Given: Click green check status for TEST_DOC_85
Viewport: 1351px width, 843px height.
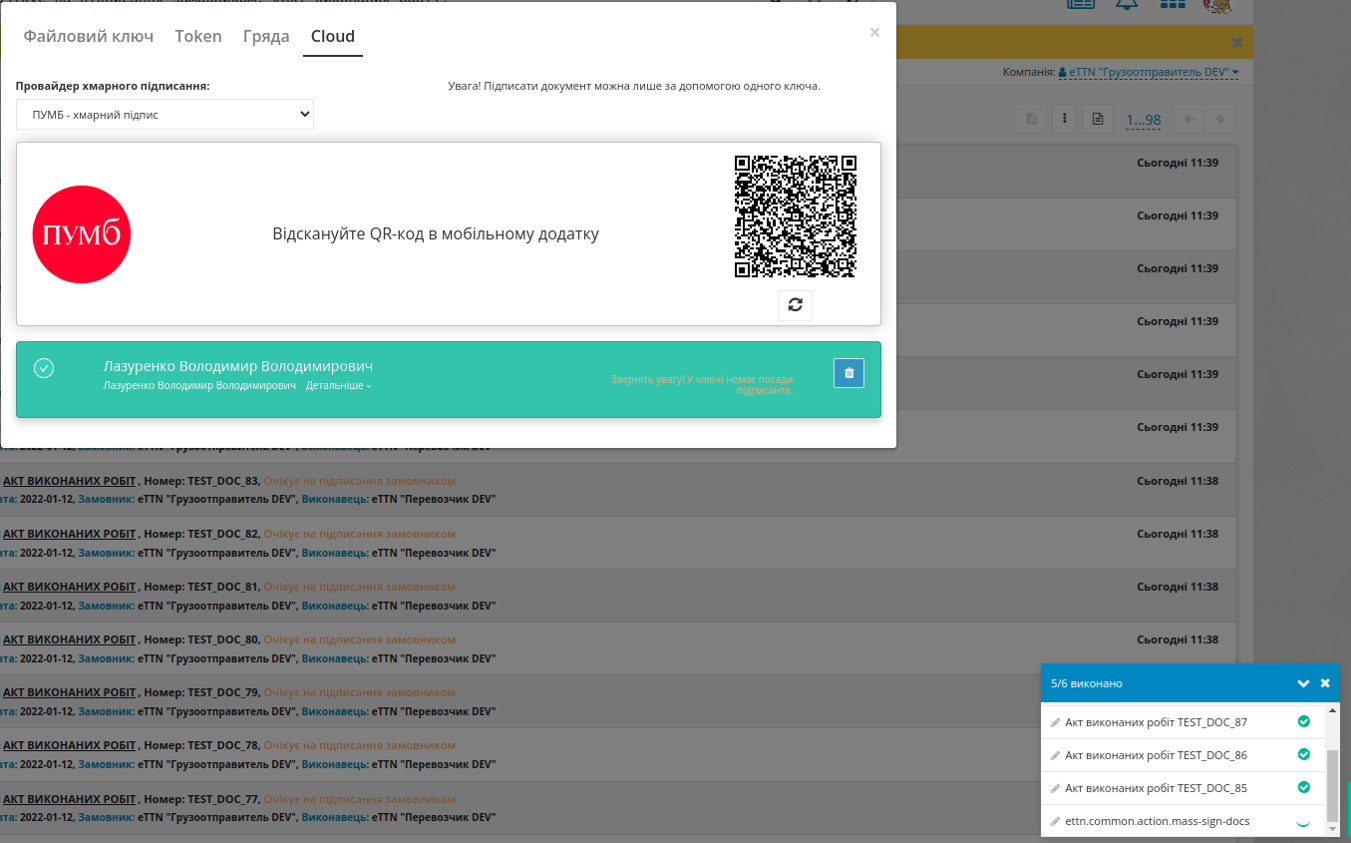Looking at the screenshot, I should tap(1304, 787).
